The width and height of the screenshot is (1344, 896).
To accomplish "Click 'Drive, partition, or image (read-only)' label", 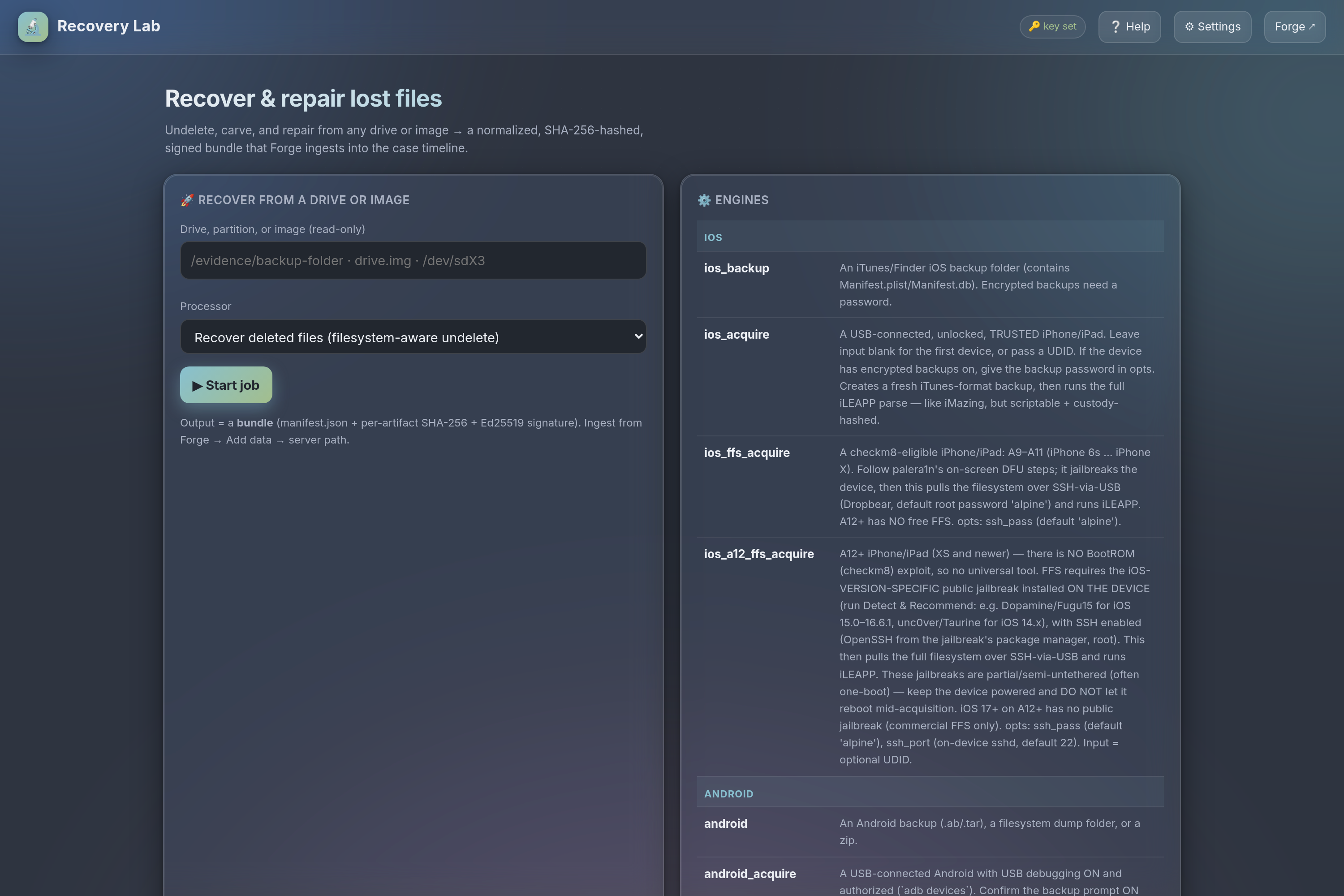I will pyautogui.click(x=272, y=229).
